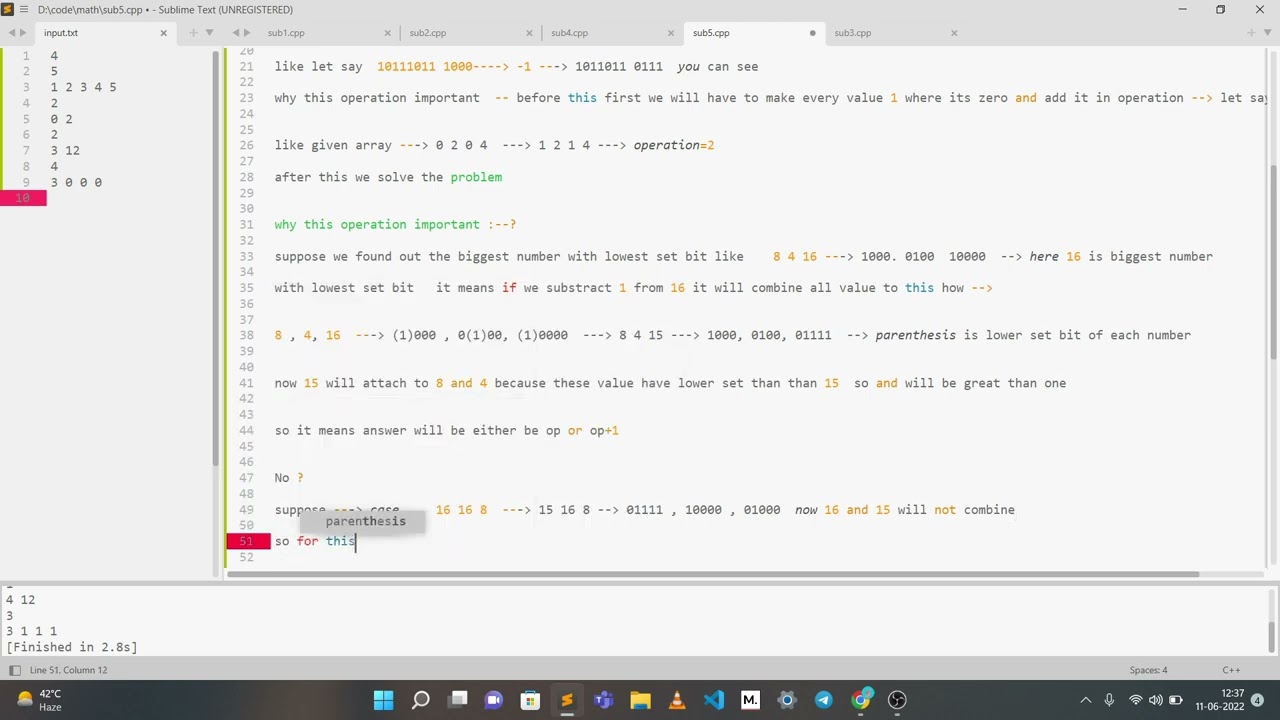Click the build output panel scrollbar

tap(1273, 635)
